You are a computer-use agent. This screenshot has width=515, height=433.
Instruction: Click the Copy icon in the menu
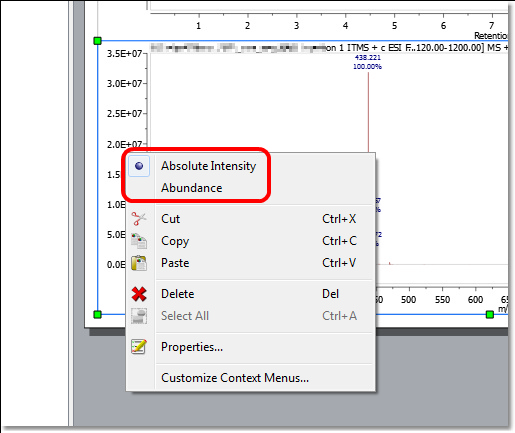139,241
